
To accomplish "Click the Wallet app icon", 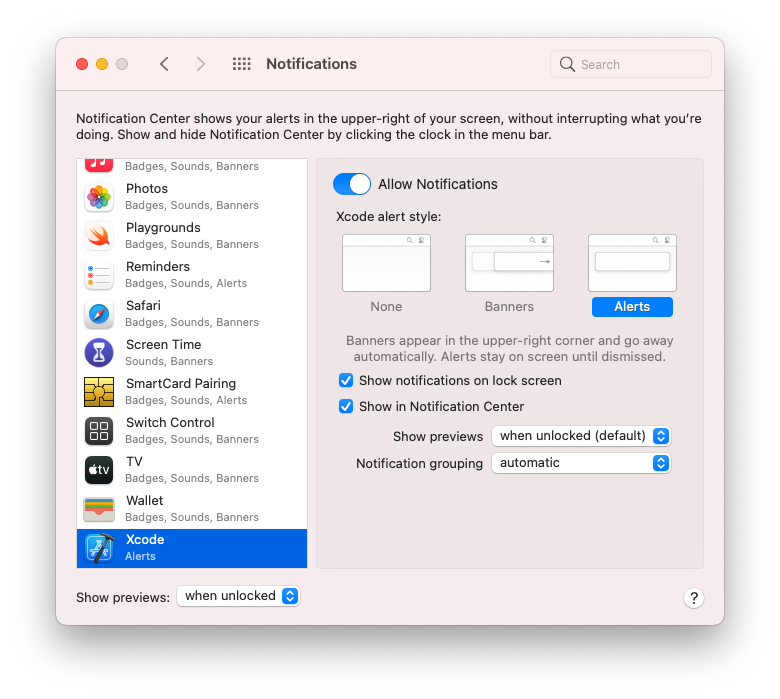I will tap(99, 509).
